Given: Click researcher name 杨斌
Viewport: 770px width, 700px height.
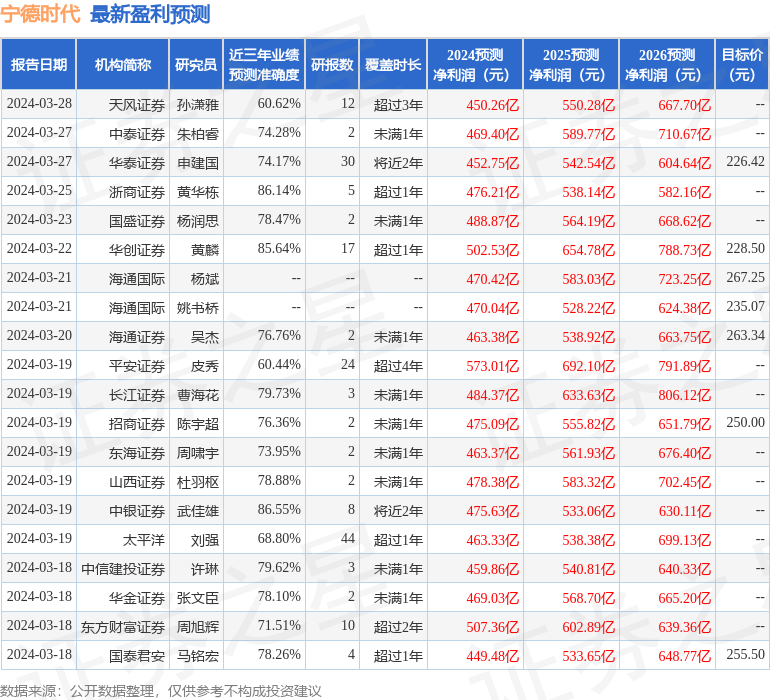Looking at the screenshot, I should point(205,279).
